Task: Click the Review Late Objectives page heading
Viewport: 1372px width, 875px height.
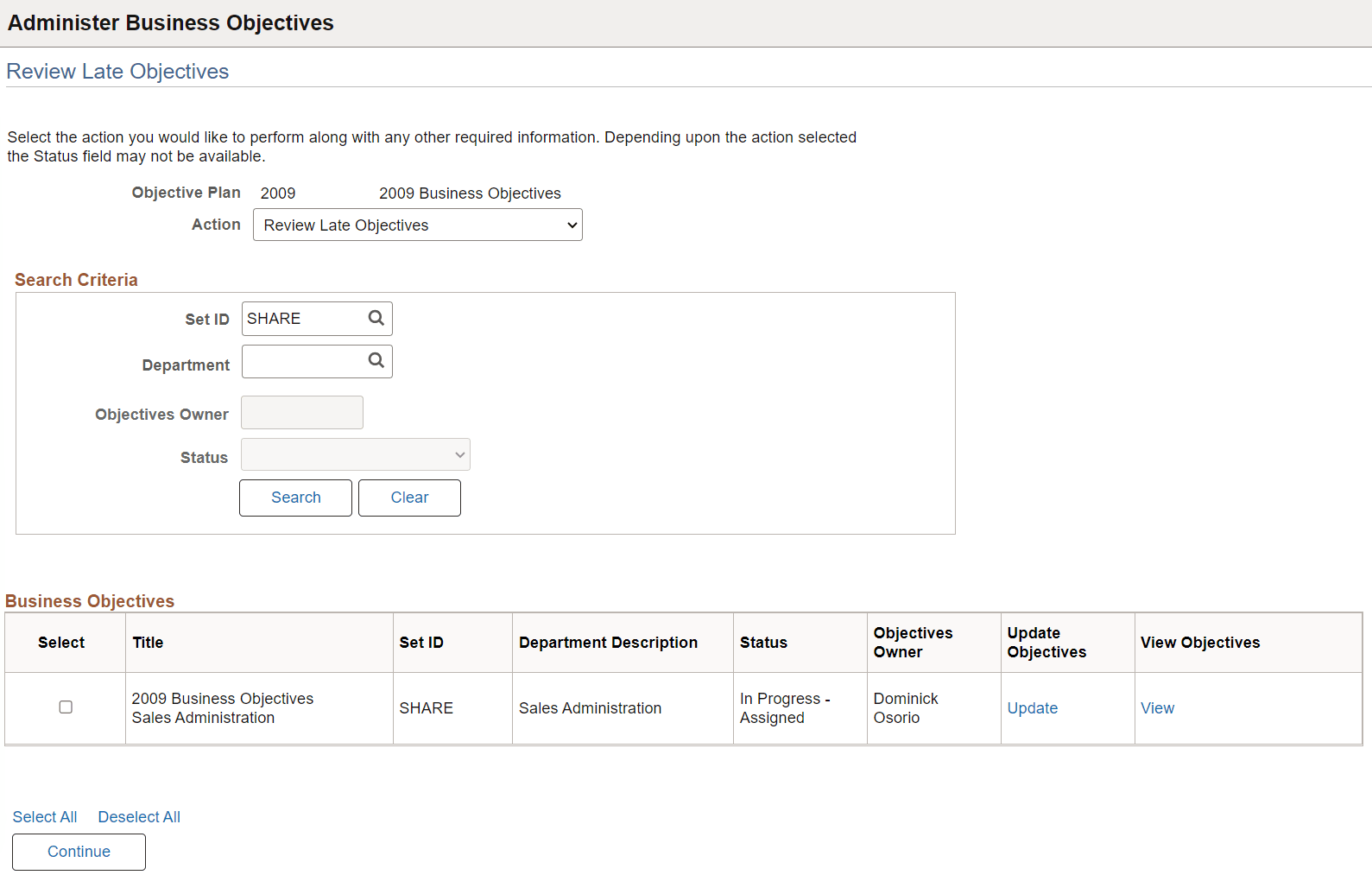Action: click(117, 72)
